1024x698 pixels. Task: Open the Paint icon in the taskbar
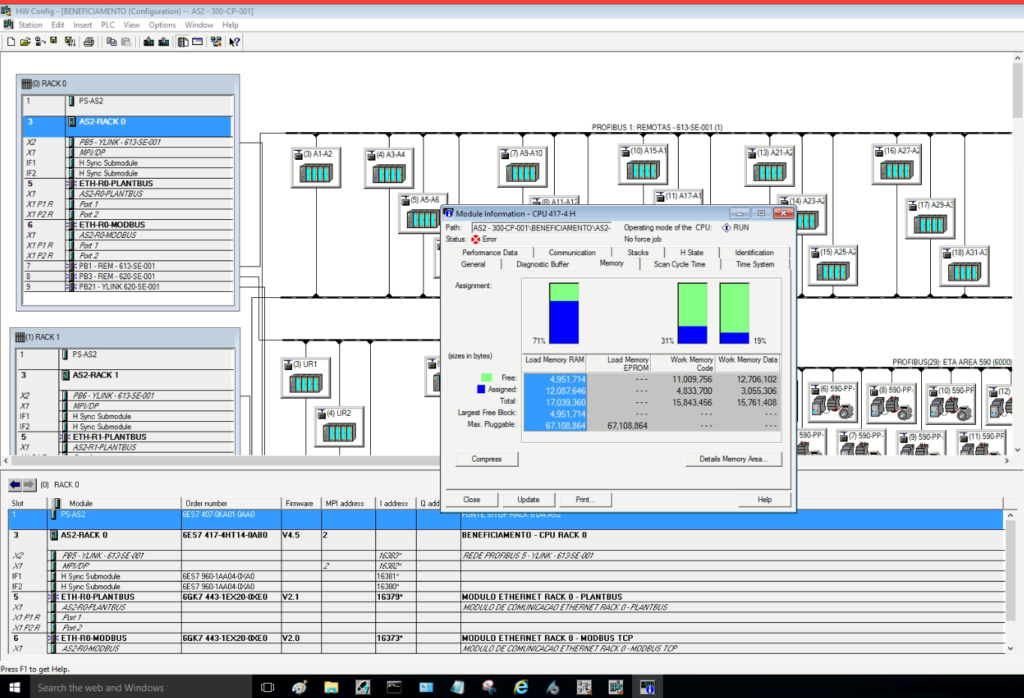pos(299,687)
